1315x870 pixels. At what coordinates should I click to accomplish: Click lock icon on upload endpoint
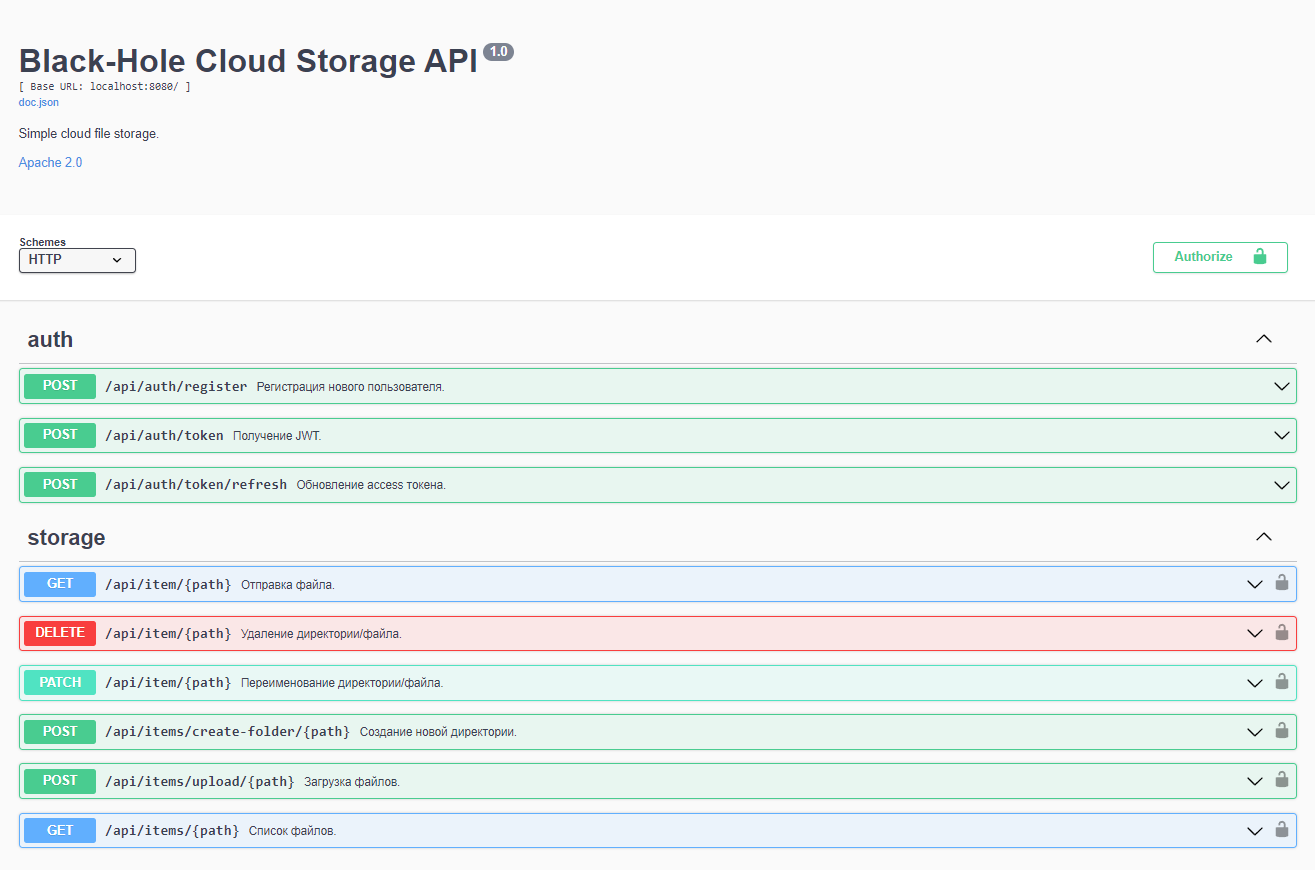tap(1281, 780)
